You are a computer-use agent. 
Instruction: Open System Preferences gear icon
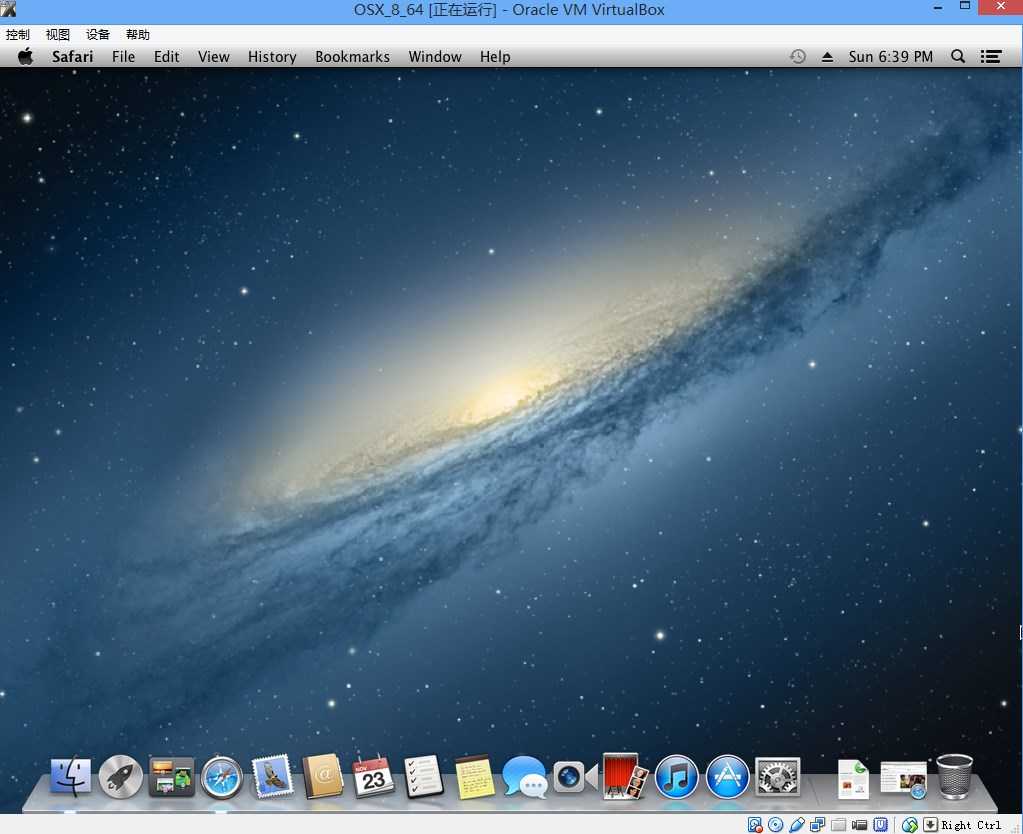[x=778, y=777]
